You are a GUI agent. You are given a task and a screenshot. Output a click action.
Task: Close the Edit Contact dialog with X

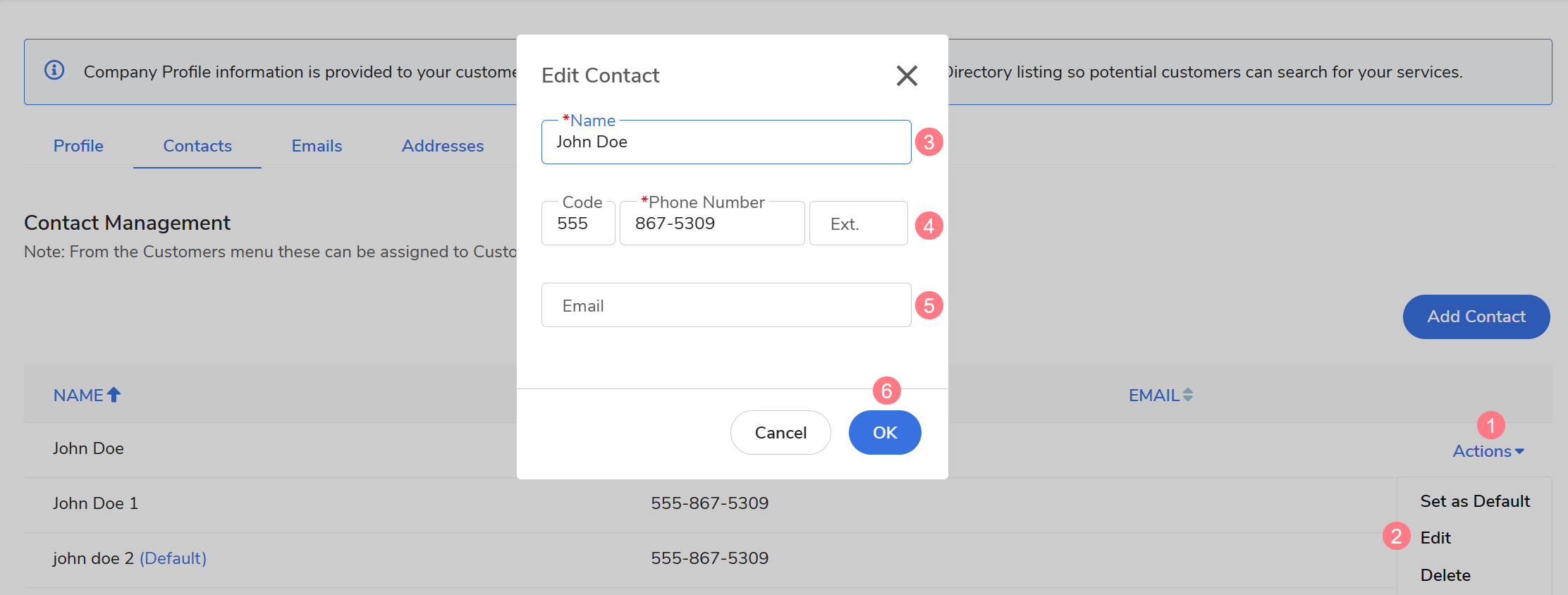click(907, 75)
